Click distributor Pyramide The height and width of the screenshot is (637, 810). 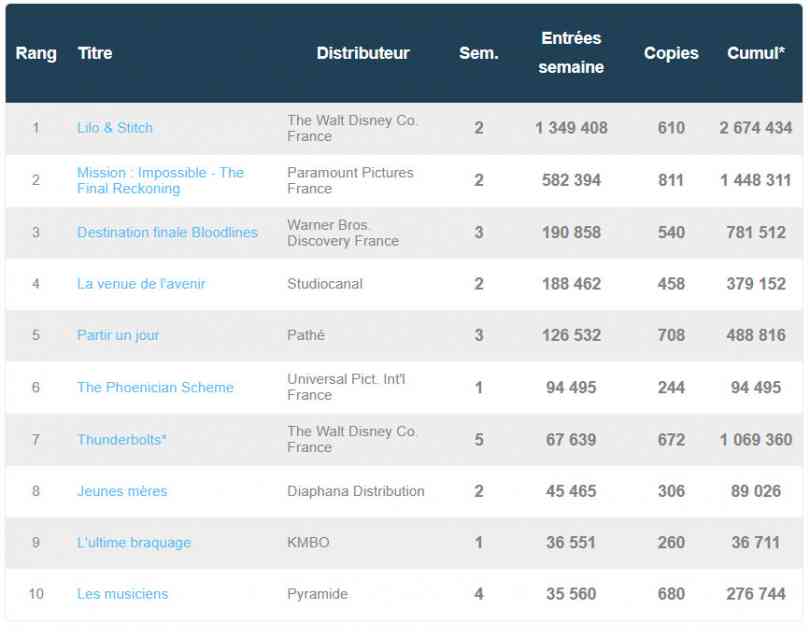[x=317, y=594]
